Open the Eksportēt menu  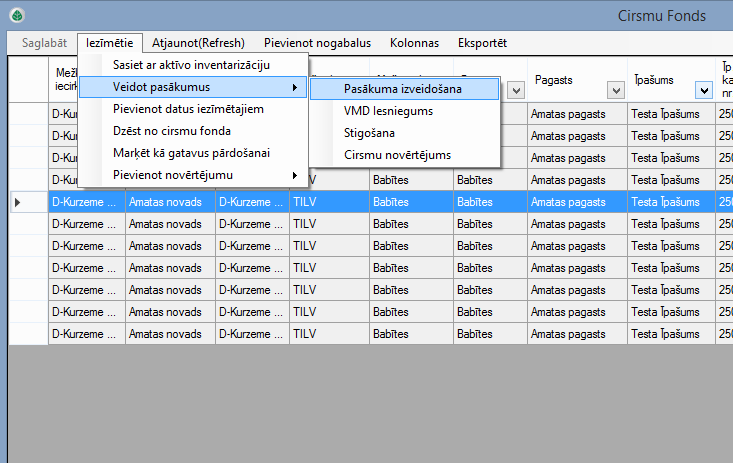482,43
